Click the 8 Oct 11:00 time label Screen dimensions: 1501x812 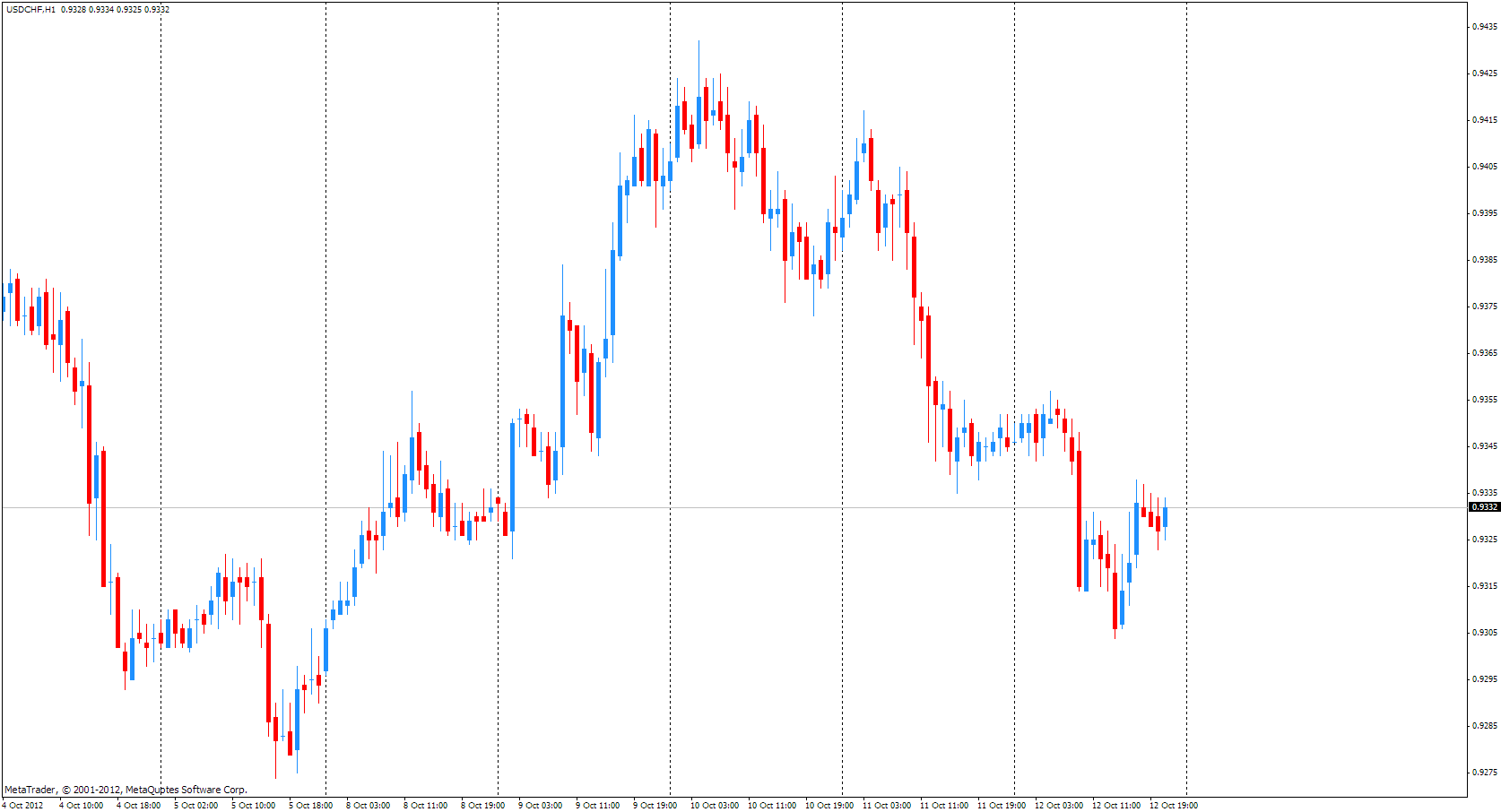coord(425,806)
